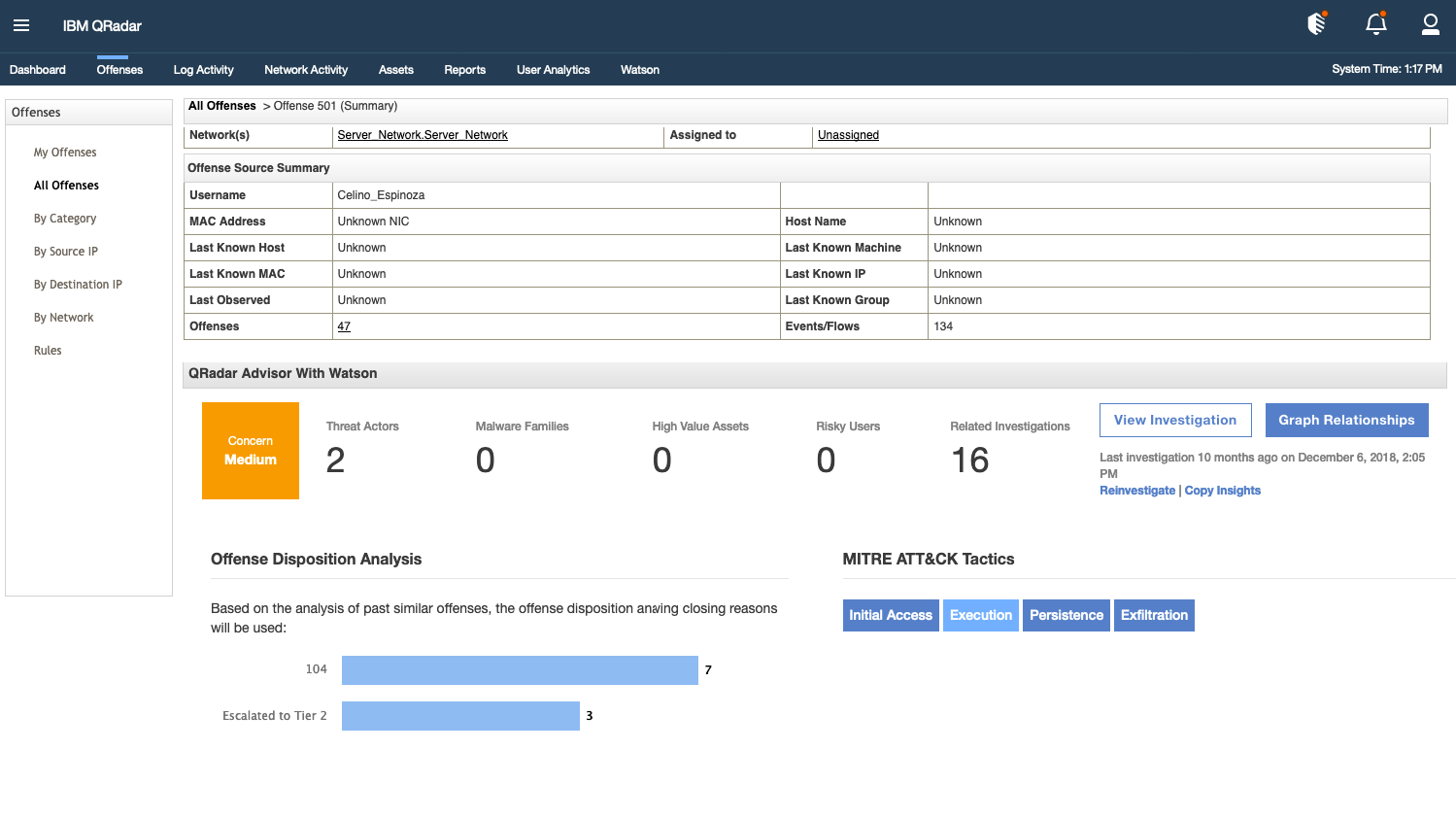The image size is (1456, 819).
Task: Open the Network Activity tab
Action: coord(306,70)
